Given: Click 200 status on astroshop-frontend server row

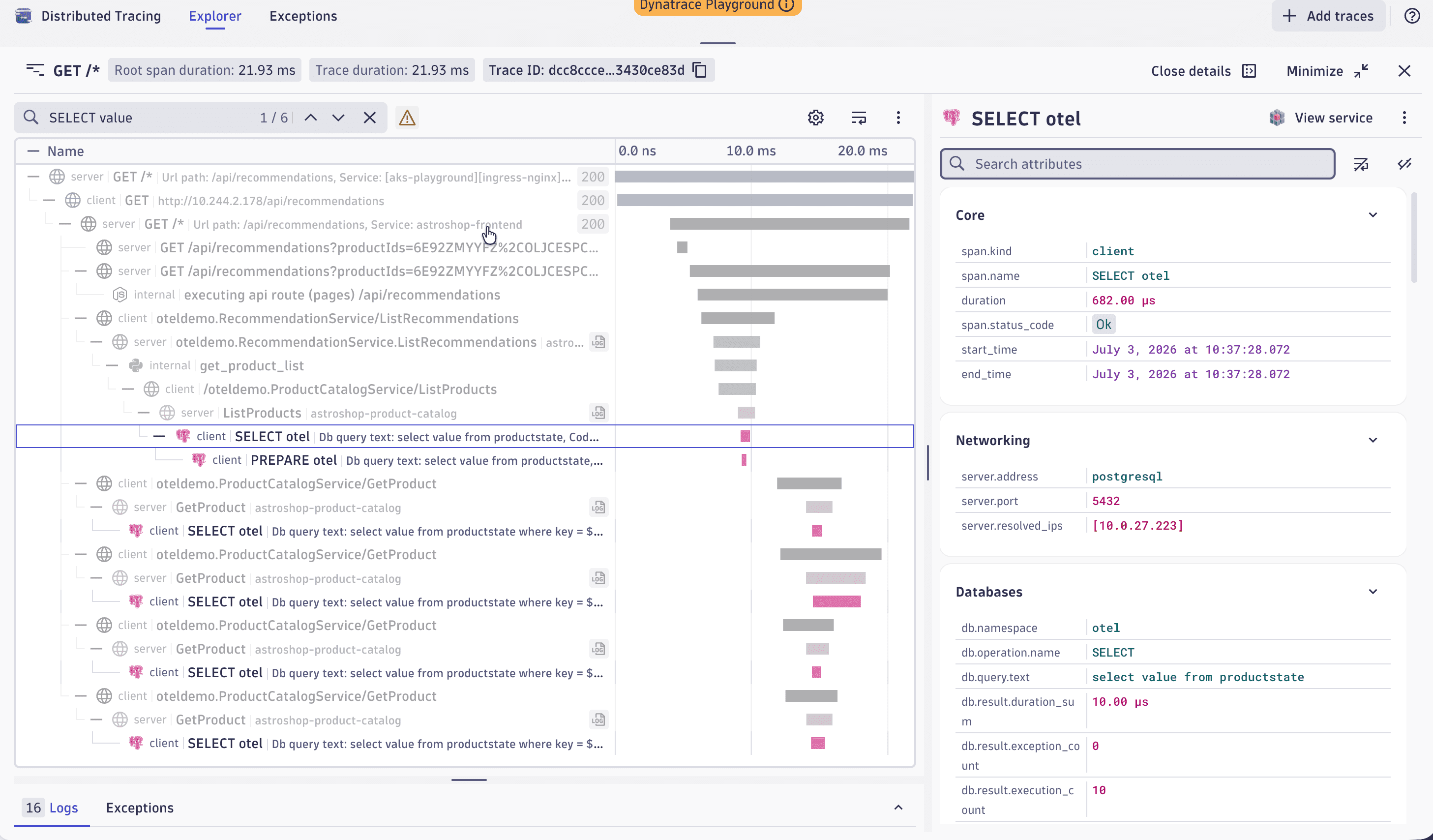Looking at the screenshot, I should pyautogui.click(x=593, y=224).
